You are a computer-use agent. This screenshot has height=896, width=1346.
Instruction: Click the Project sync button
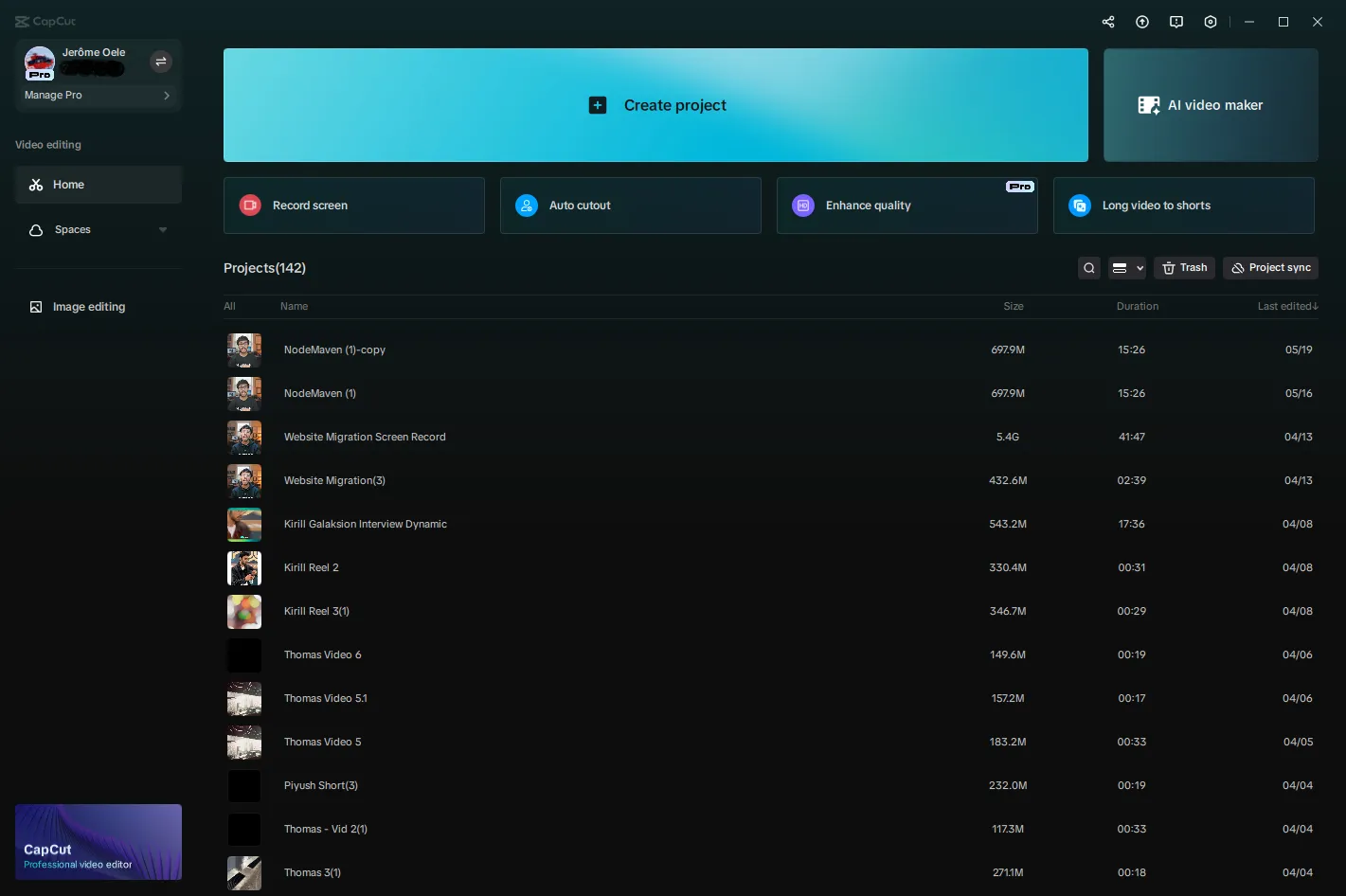1270,268
